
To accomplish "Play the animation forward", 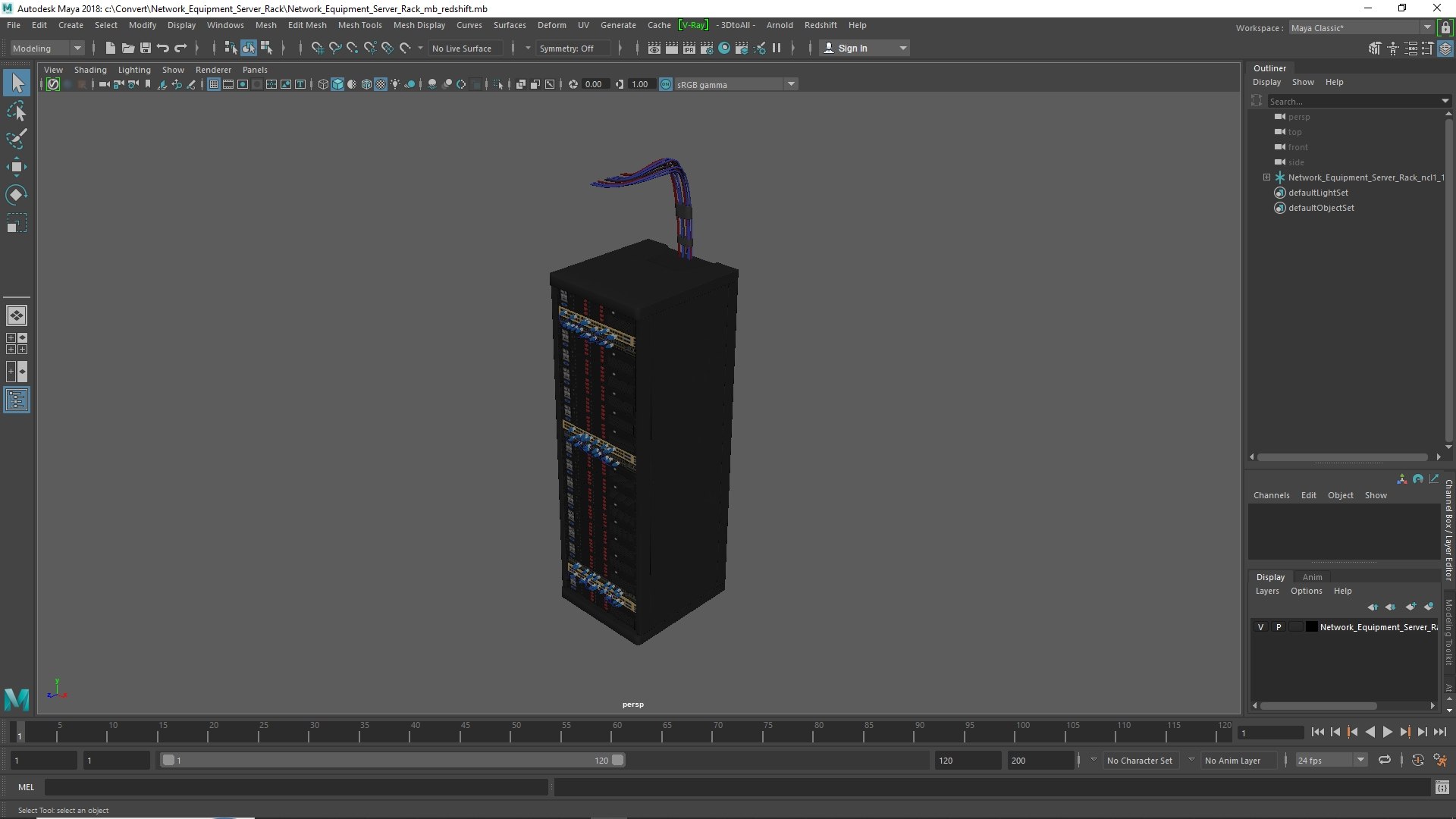I will click(x=1387, y=732).
